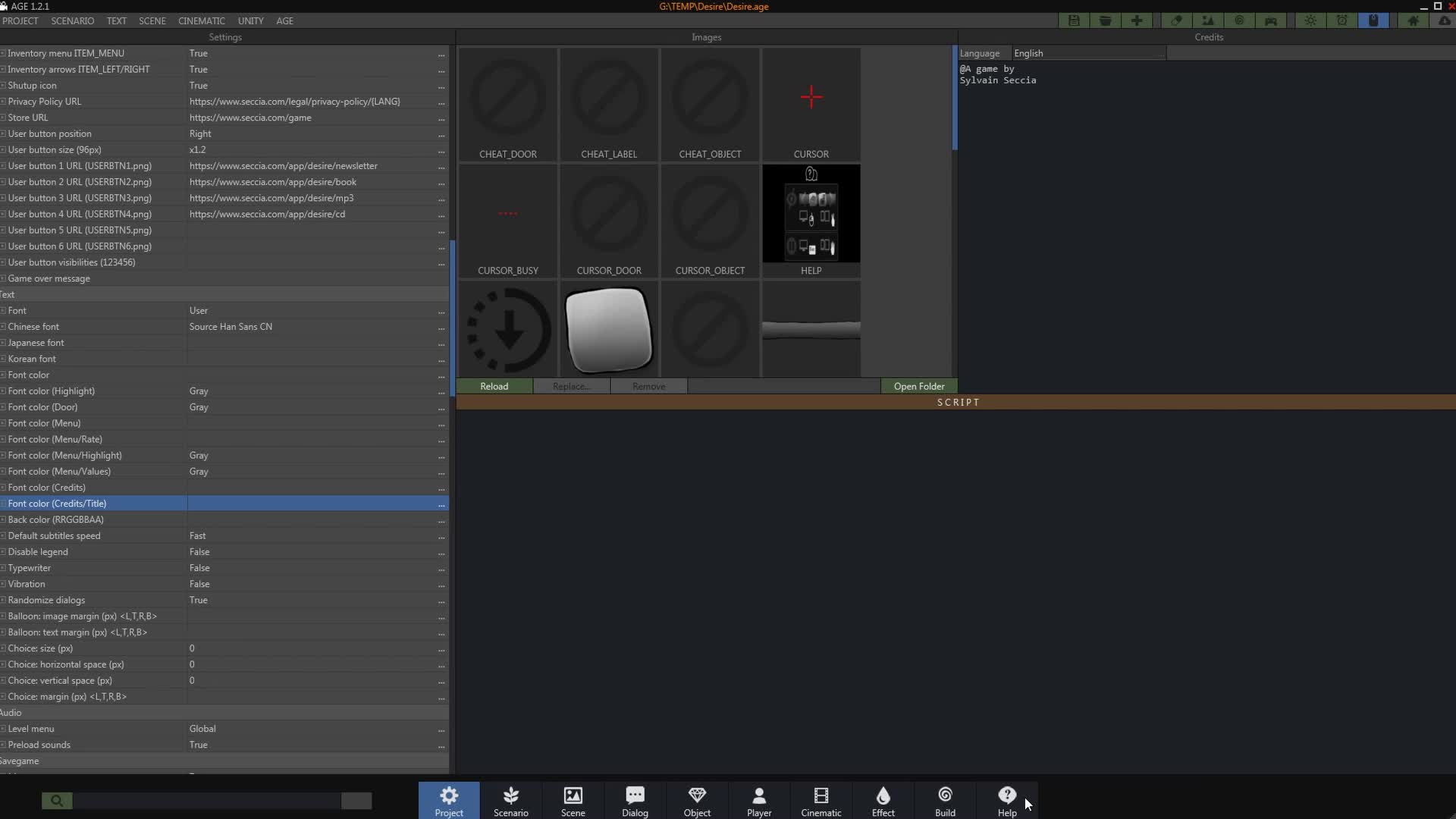1456x819 pixels.
Task: Open the Player tab in the bottom bar
Action: (x=759, y=801)
